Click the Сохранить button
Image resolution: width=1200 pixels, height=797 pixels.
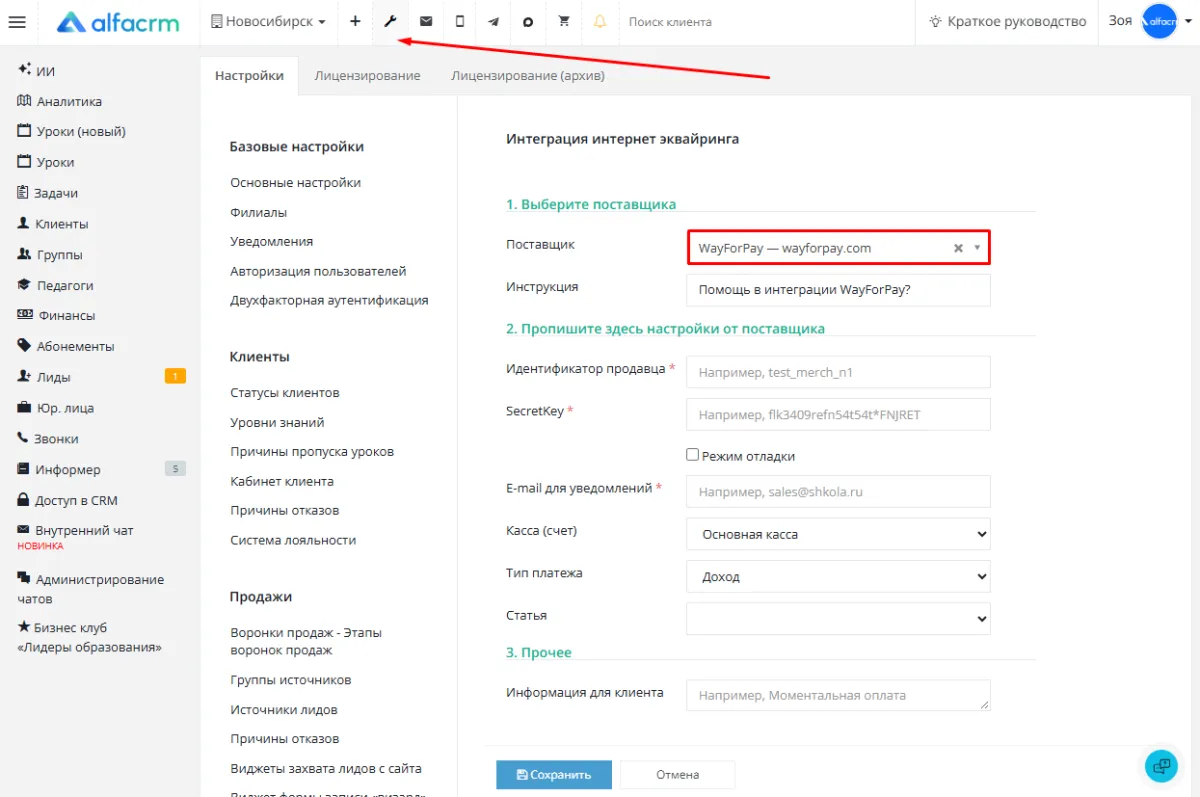[x=554, y=774]
